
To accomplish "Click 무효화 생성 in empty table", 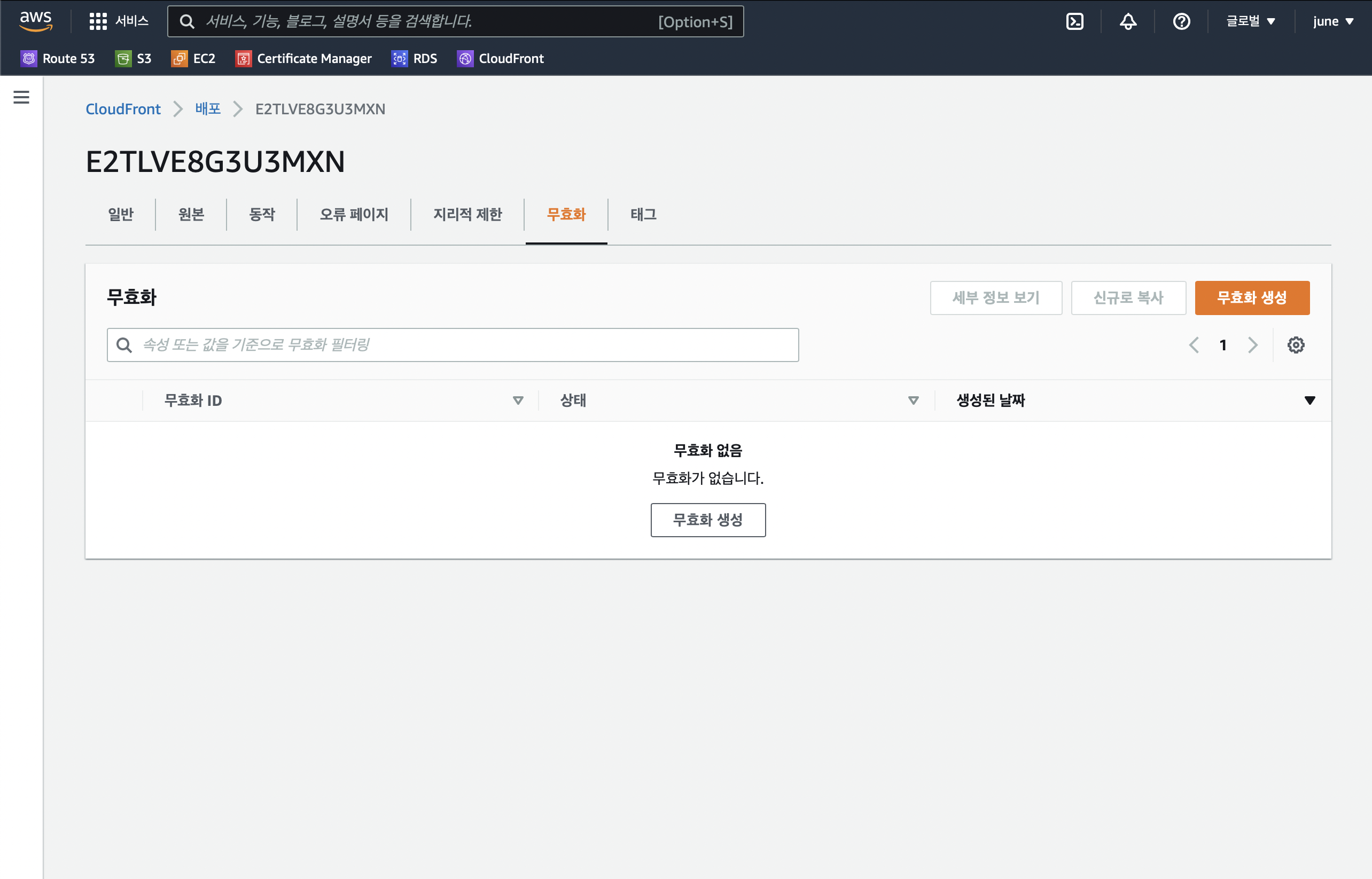I will [708, 520].
